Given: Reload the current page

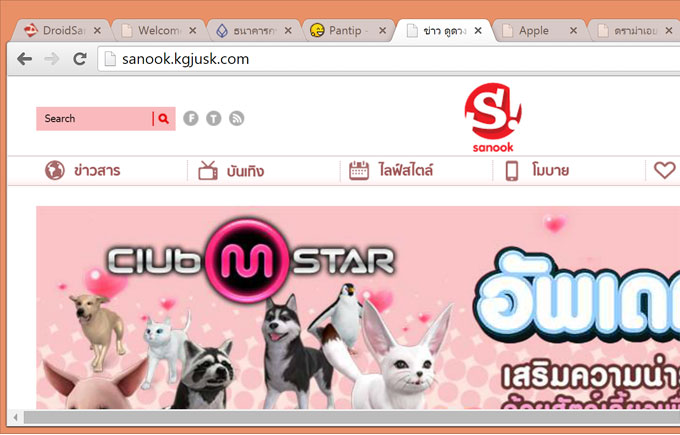Looking at the screenshot, I should coord(79,59).
